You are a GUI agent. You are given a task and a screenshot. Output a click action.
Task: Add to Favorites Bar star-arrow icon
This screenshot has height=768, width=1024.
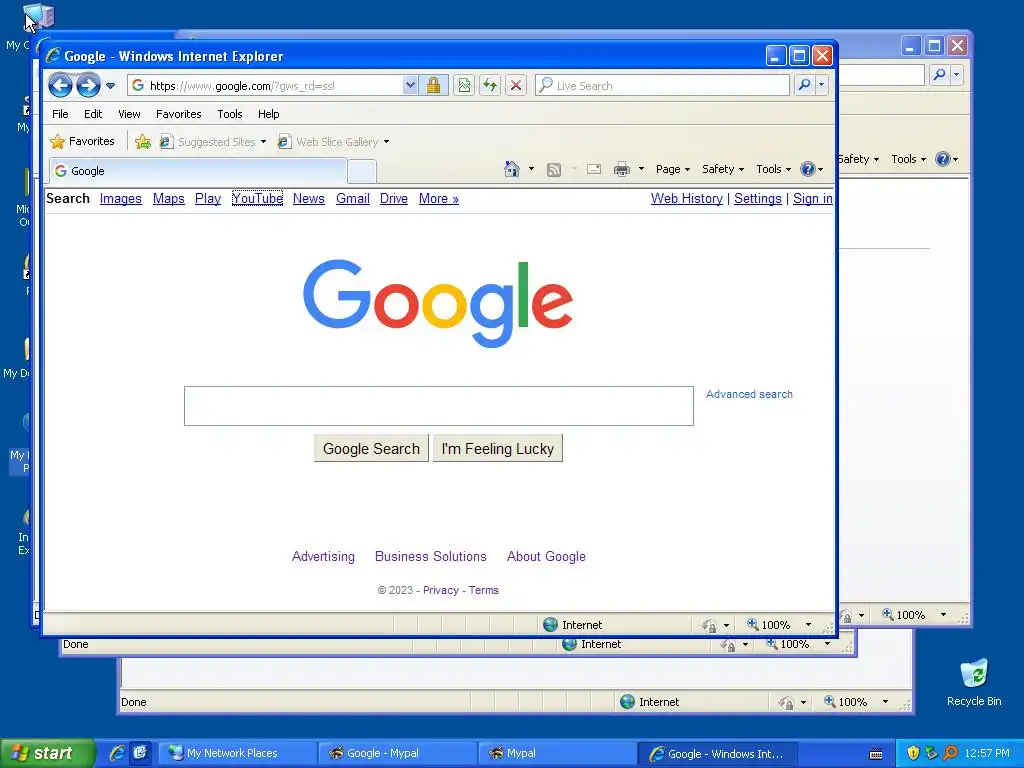pyautogui.click(x=143, y=142)
